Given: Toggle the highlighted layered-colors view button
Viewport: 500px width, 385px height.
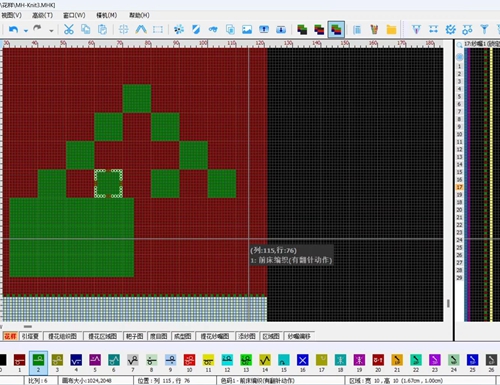Looking at the screenshot, I should 336,30.
